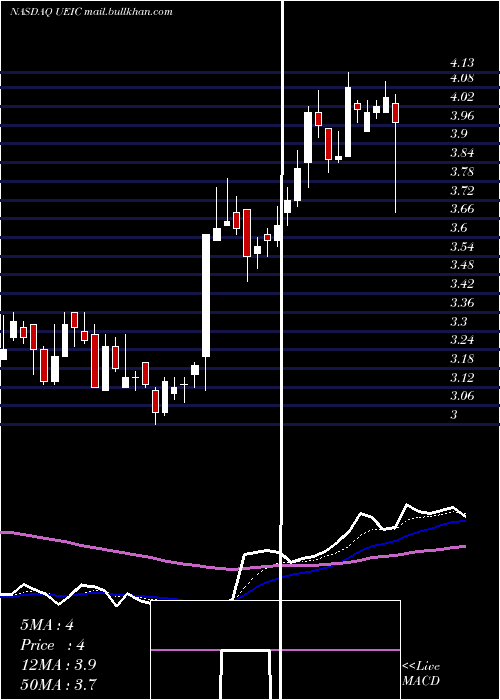Click the highest white candlestick near 4.08
This screenshot has width=500, height=700.
[x=348, y=122]
